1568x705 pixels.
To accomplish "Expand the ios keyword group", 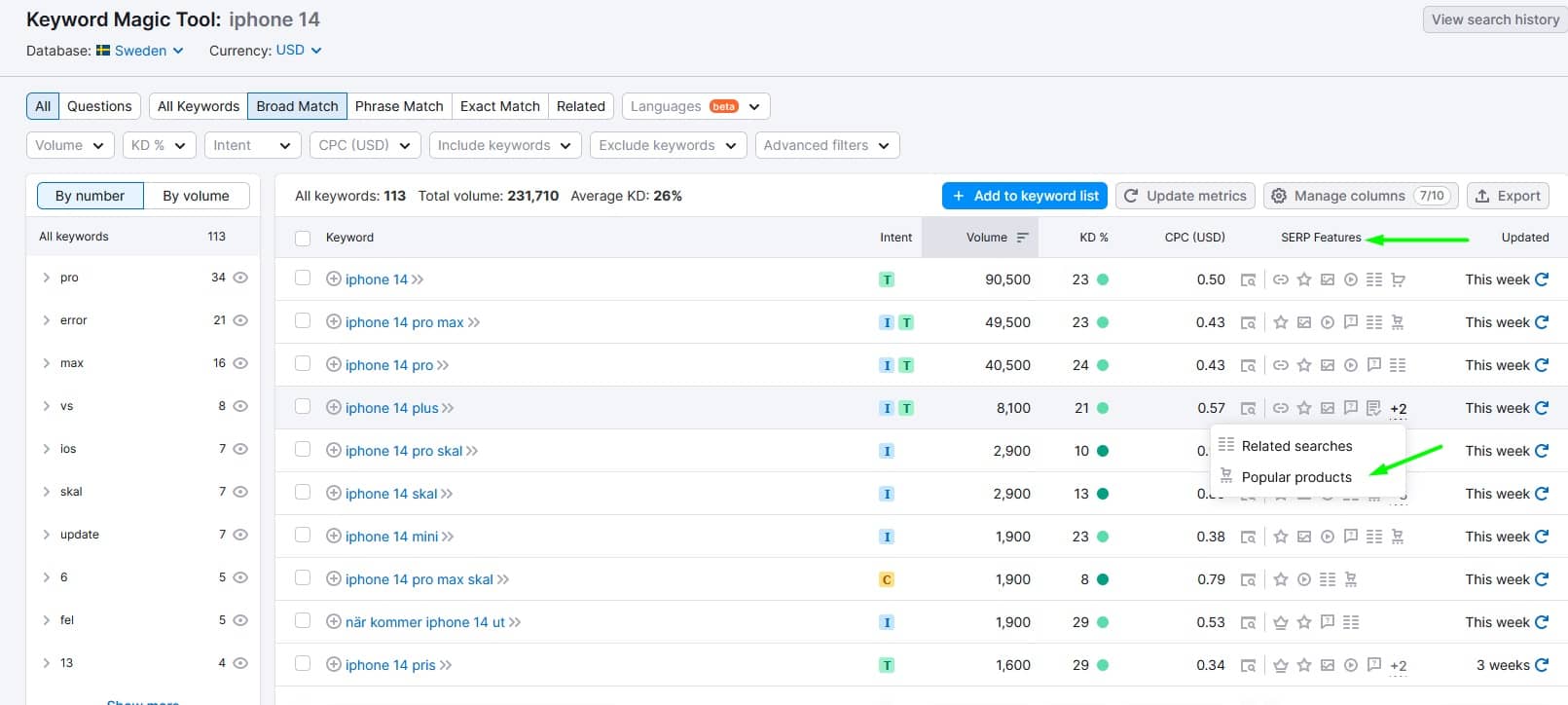I will point(46,449).
